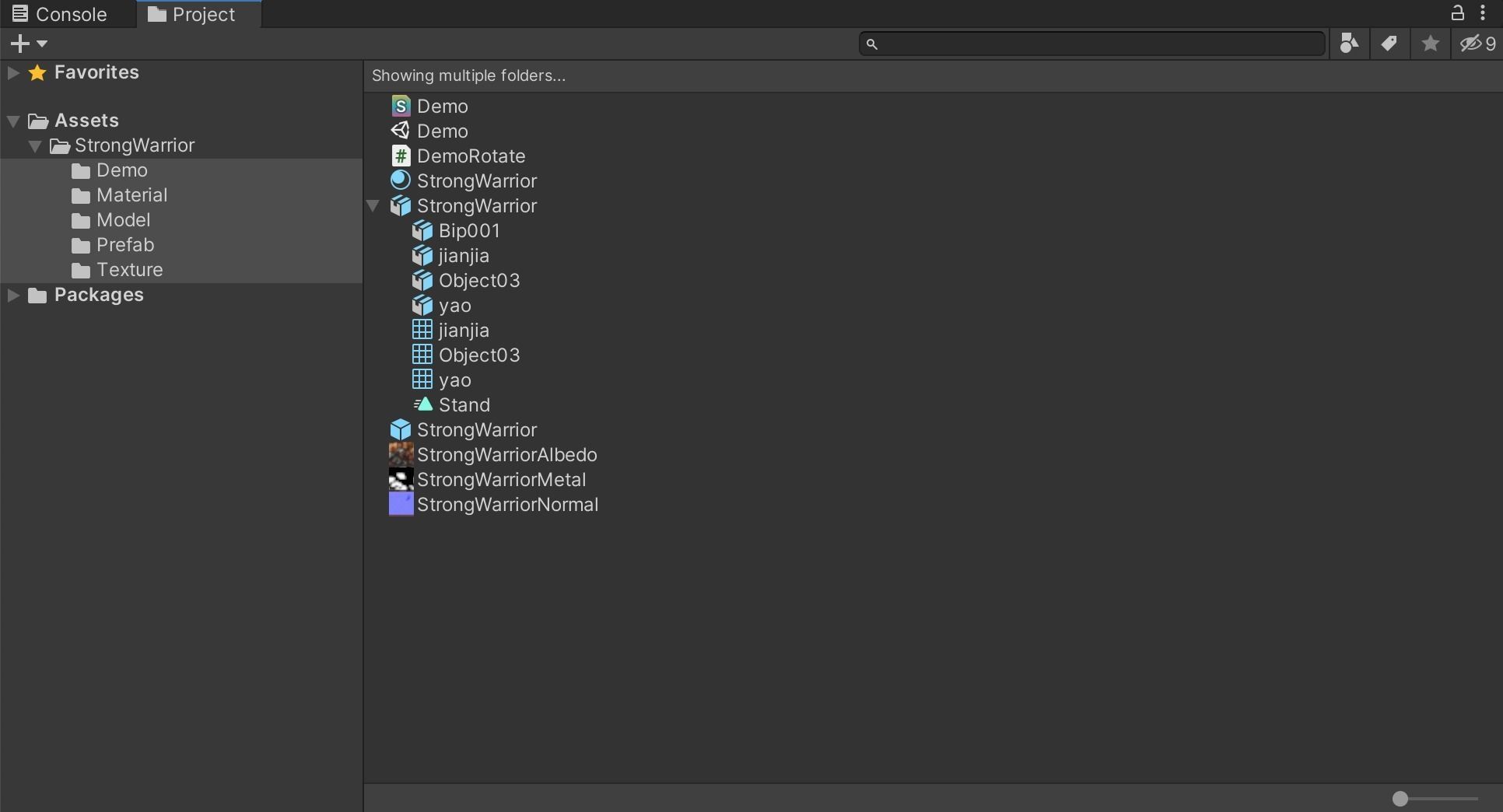The height and width of the screenshot is (812, 1503).
Task: Select the Bip001 item name
Action: [x=469, y=231]
